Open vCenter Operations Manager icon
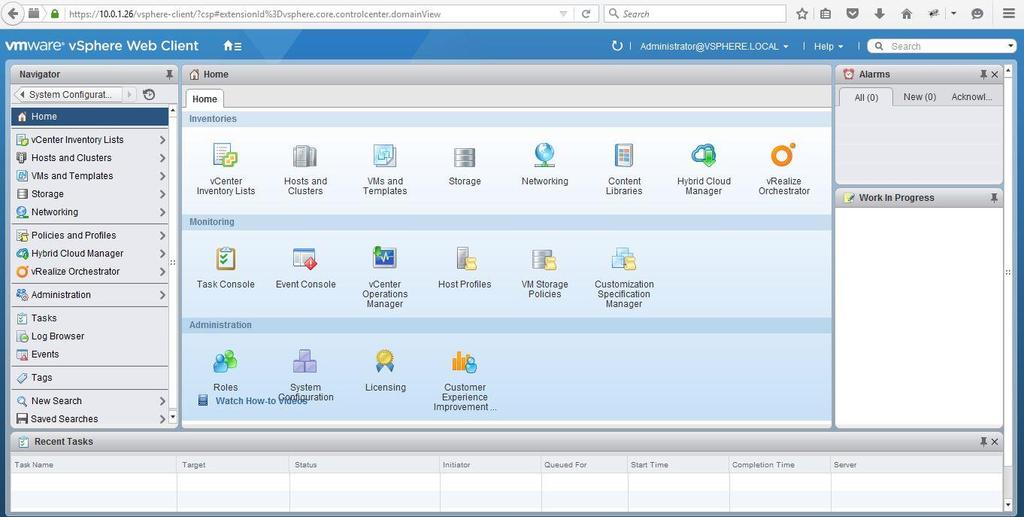Image resolution: width=1024 pixels, height=517 pixels. pos(385,257)
